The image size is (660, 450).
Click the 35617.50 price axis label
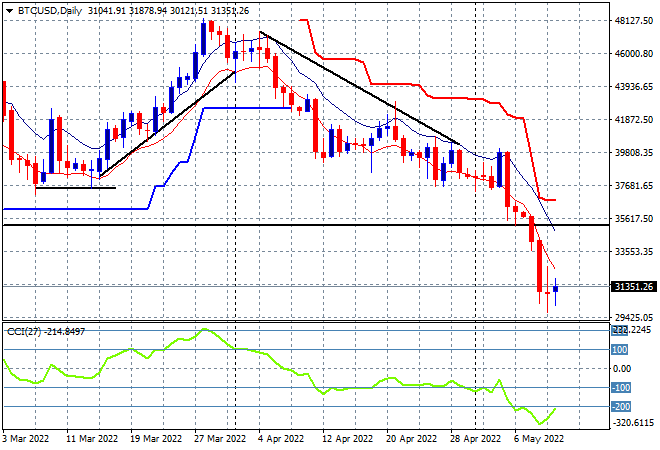[634, 218]
